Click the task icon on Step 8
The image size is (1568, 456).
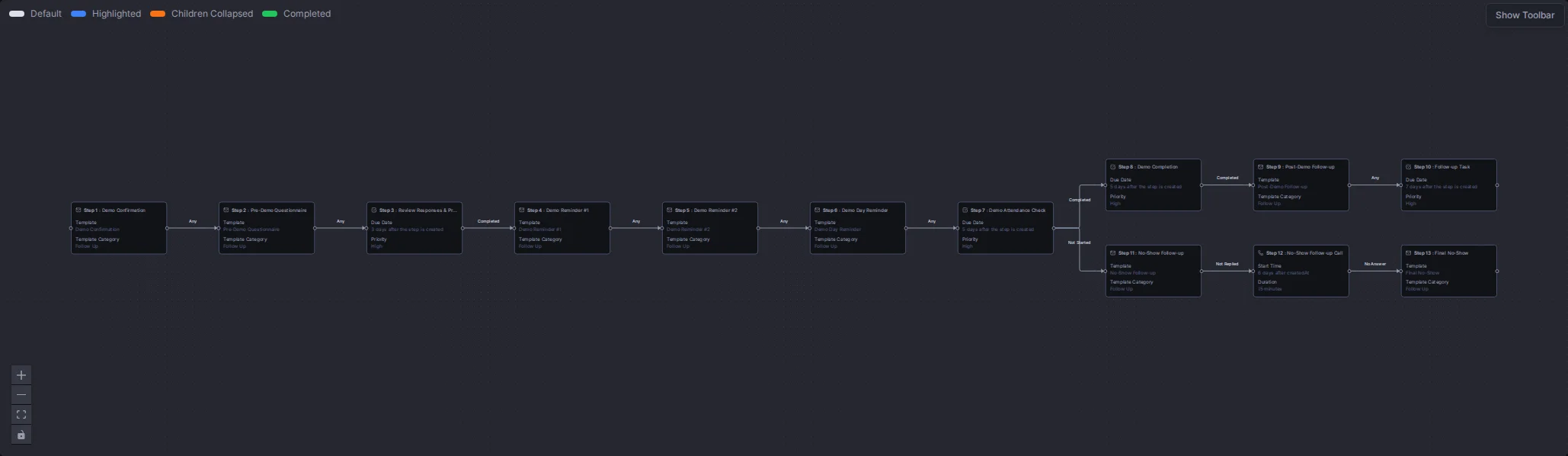(1113, 166)
